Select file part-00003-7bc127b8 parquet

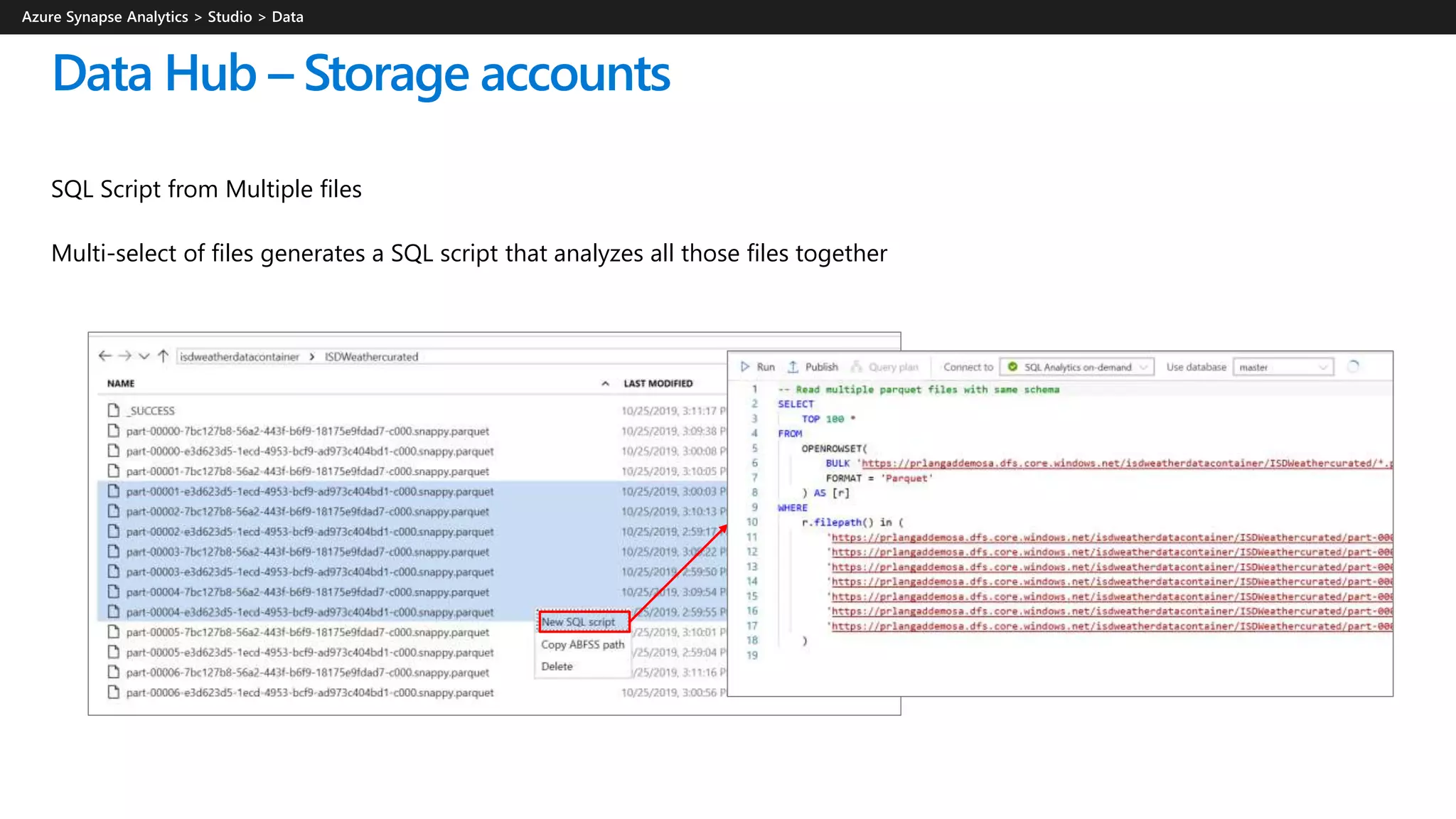click(308, 552)
